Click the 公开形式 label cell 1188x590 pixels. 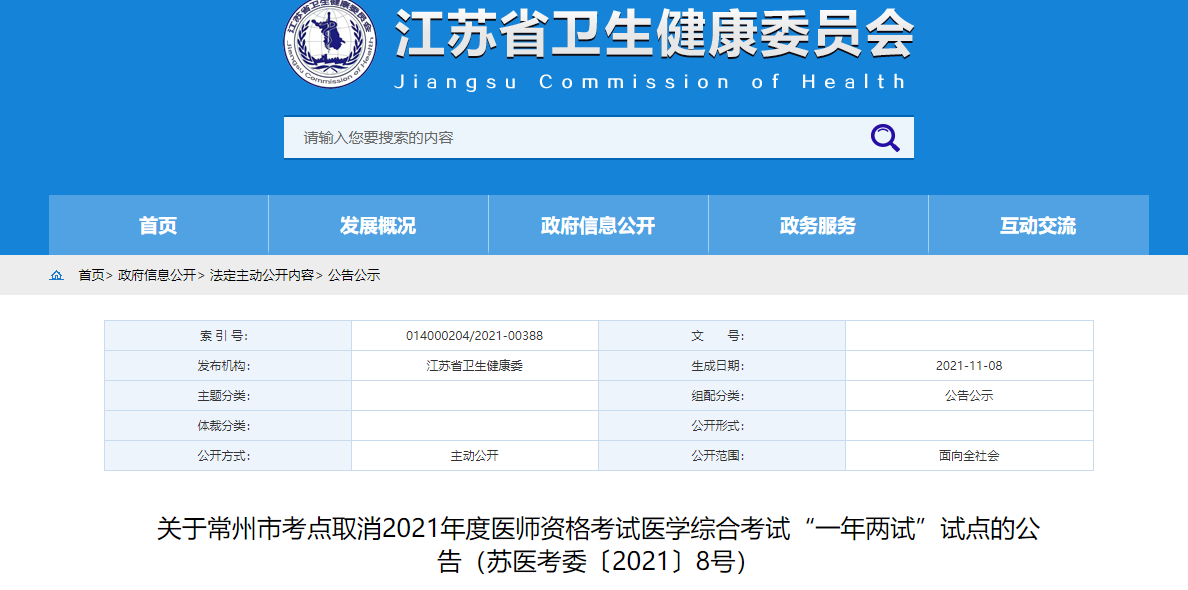pos(722,426)
